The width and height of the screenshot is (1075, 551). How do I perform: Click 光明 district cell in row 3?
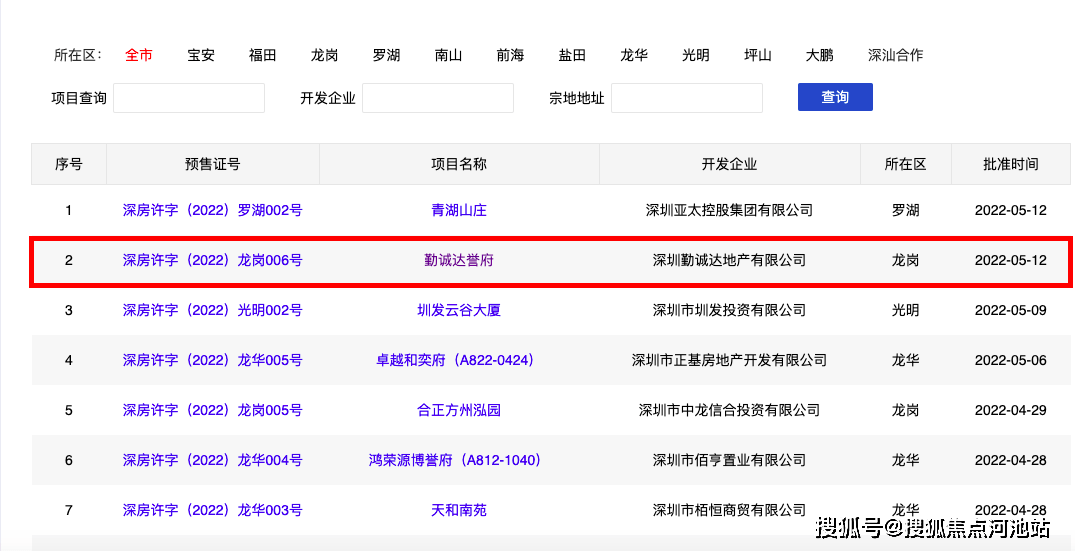(906, 310)
